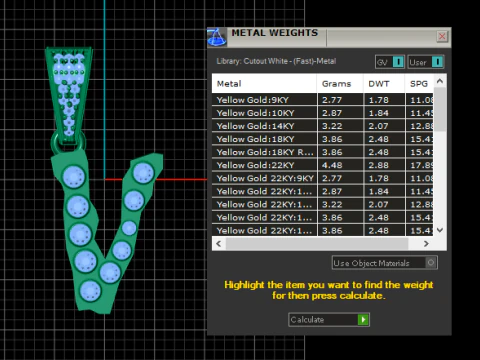Click the 2.88 DWT cell

point(384,165)
